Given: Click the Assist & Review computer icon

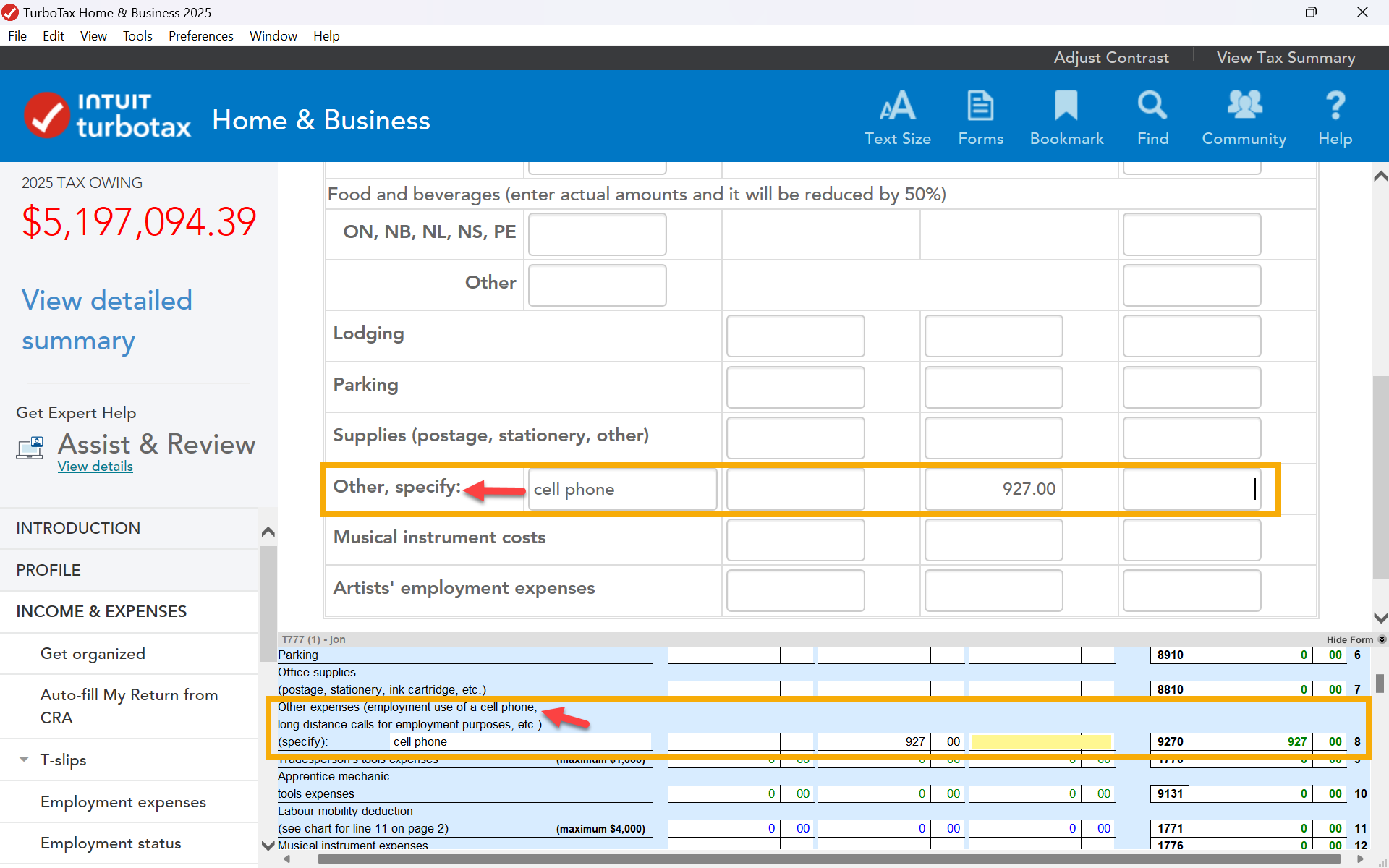Looking at the screenshot, I should (30, 448).
